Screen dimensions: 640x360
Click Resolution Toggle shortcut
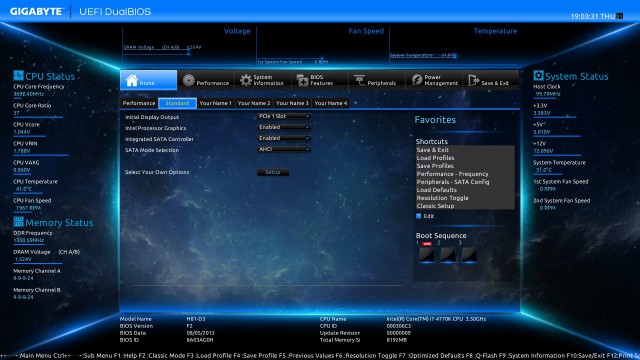click(442, 198)
